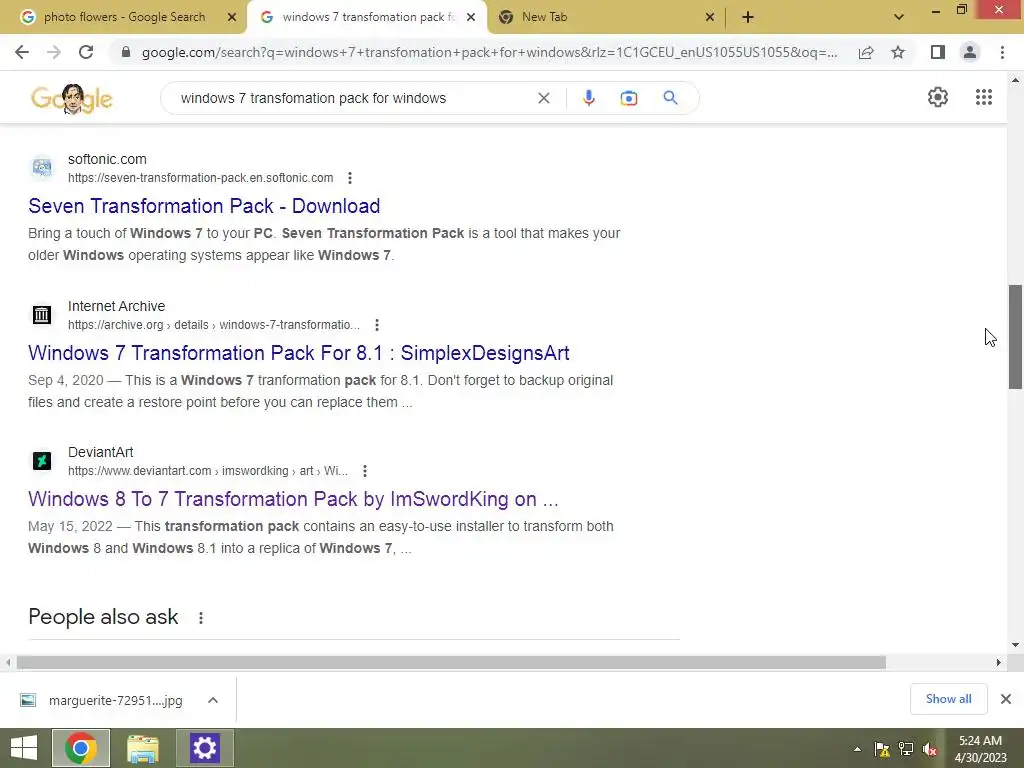1024x768 pixels.
Task: Open options for softonic.com result
Action: pos(350,178)
